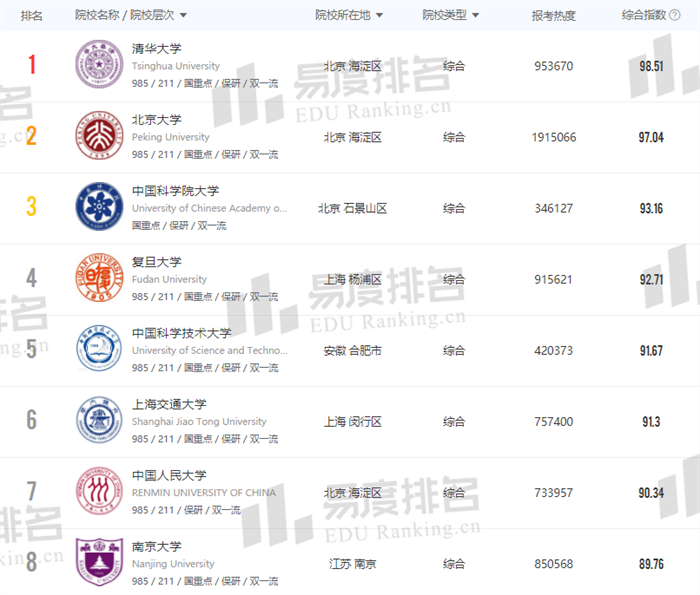
Task: Click the 综合指数 score 90.34
Action: coord(651,493)
